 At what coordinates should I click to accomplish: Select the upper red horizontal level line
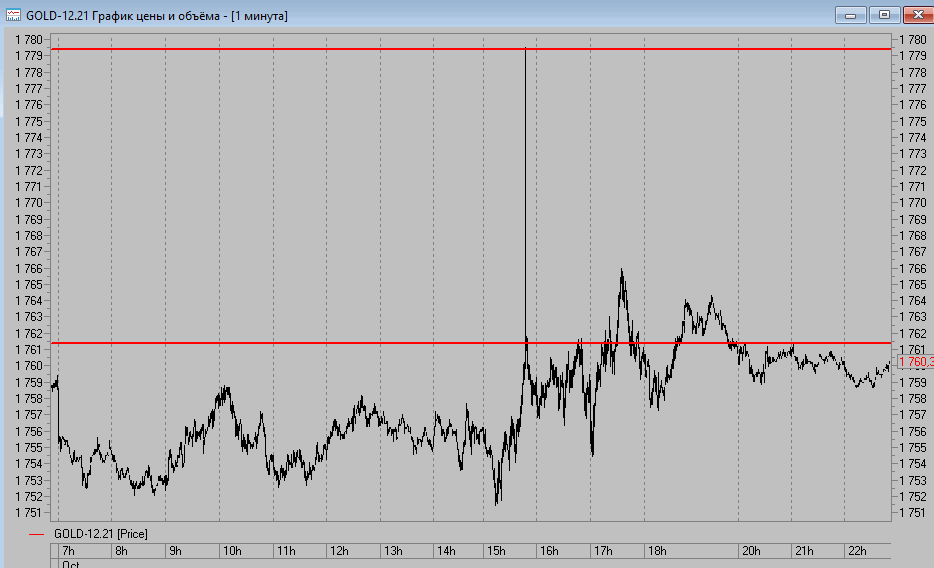coord(300,49)
